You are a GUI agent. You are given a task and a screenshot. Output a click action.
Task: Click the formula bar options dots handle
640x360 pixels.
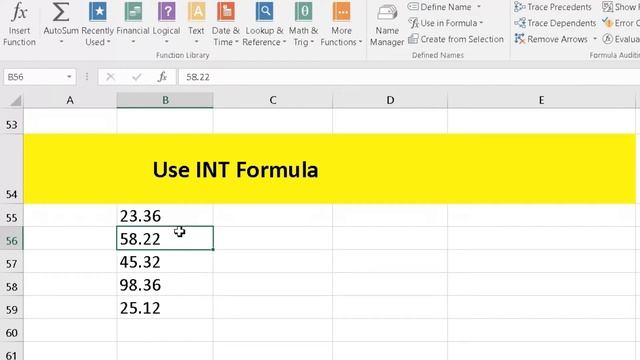pos(87,77)
